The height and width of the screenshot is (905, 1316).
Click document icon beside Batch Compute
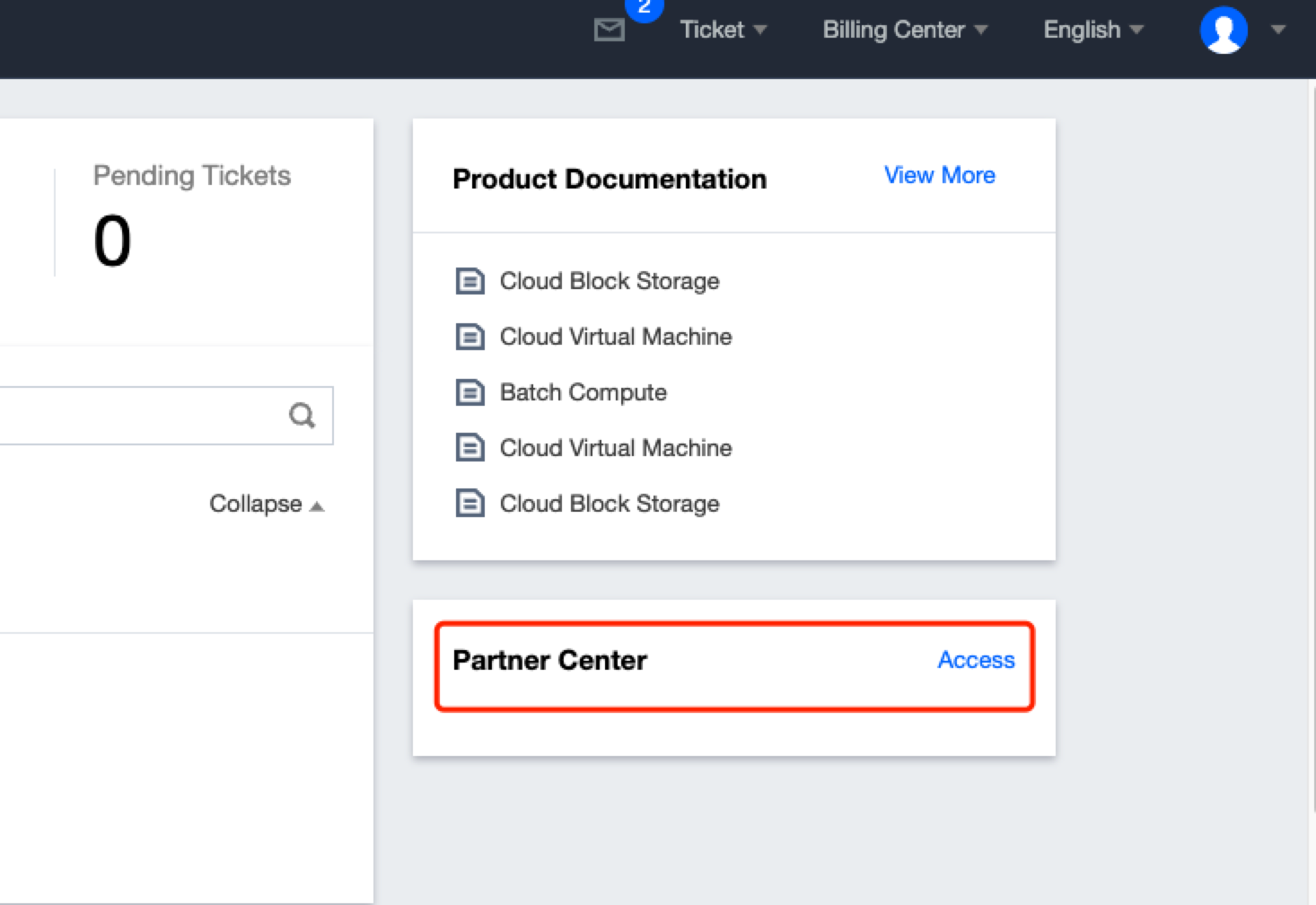(470, 392)
